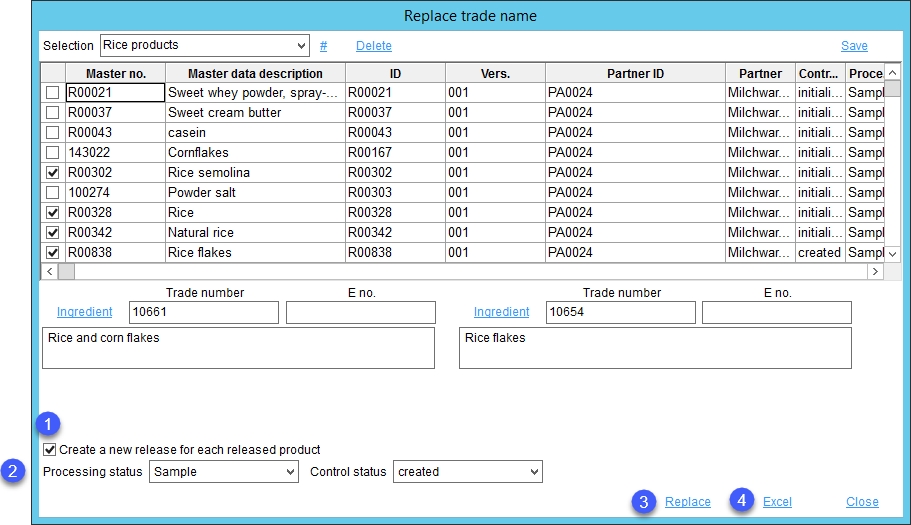This screenshot has height=525, width=911.
Task: Click the Trade number field containing 10654
Action: pyautogui.click(x=621, y=312)
